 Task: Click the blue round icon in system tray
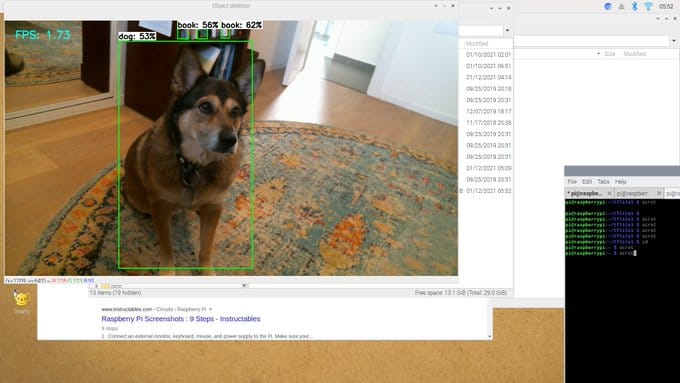(x=608, y=6)
